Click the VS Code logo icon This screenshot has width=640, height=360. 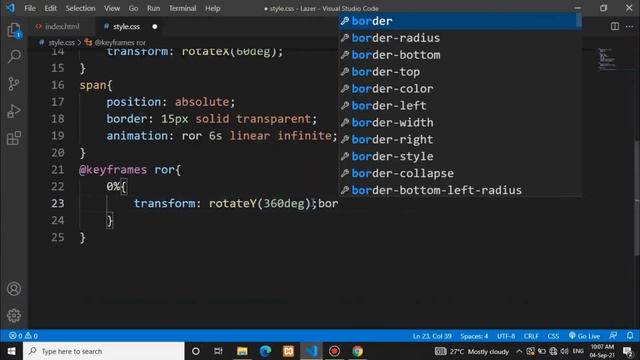pos(10,8)
